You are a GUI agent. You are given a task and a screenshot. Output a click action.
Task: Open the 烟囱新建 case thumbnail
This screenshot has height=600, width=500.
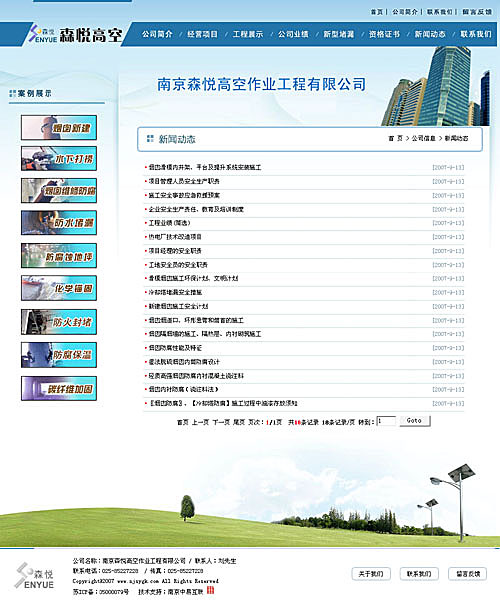click(59, 127)
